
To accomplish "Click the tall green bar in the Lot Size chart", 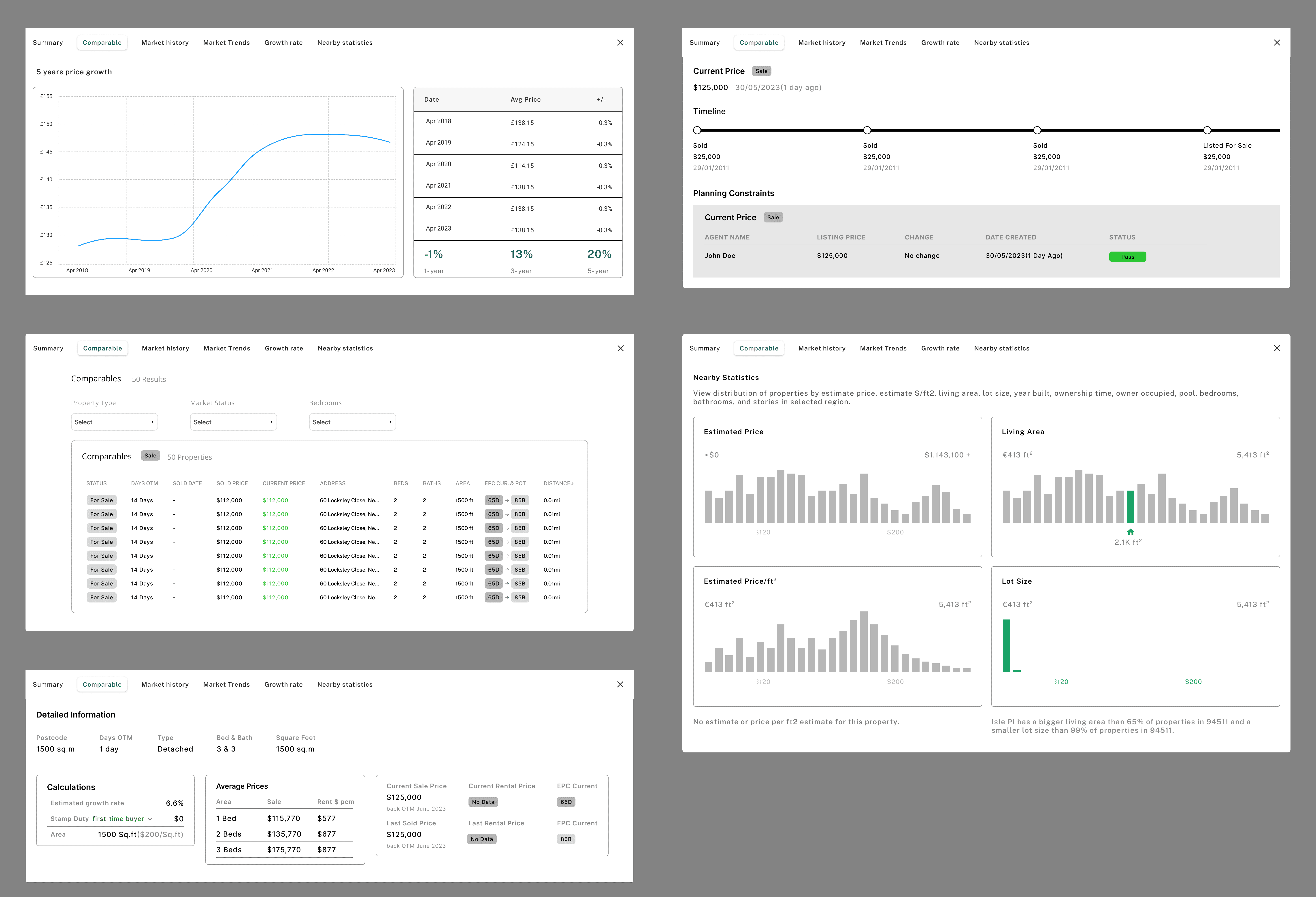I will [1006, 646].
